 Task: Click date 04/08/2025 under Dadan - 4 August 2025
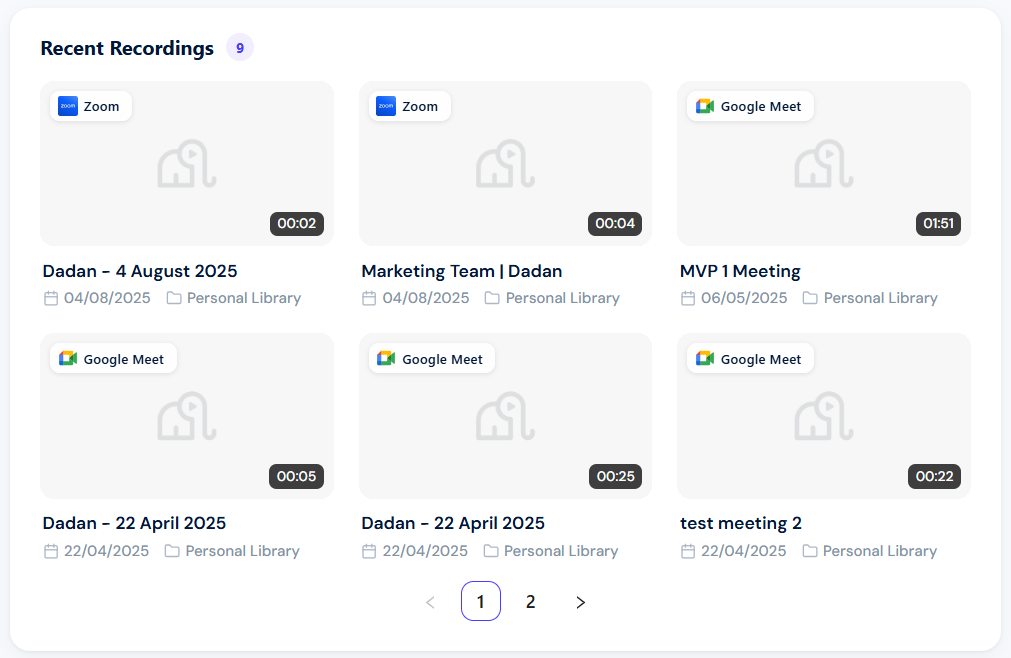click(107, 298)
